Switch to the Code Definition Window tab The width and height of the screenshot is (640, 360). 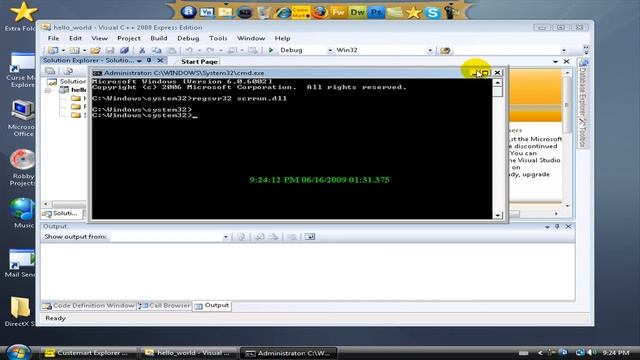(89, 306)
